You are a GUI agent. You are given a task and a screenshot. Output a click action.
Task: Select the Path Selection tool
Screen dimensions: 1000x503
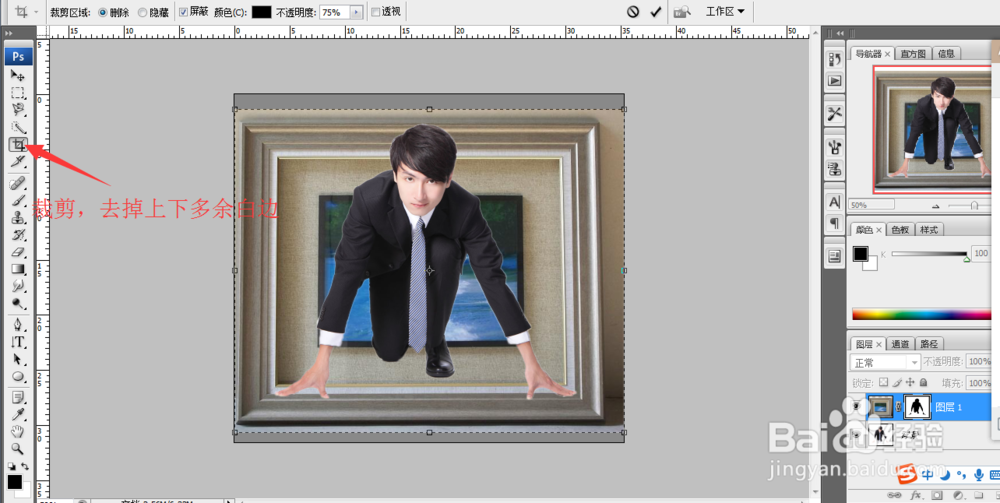pos(18,359)
